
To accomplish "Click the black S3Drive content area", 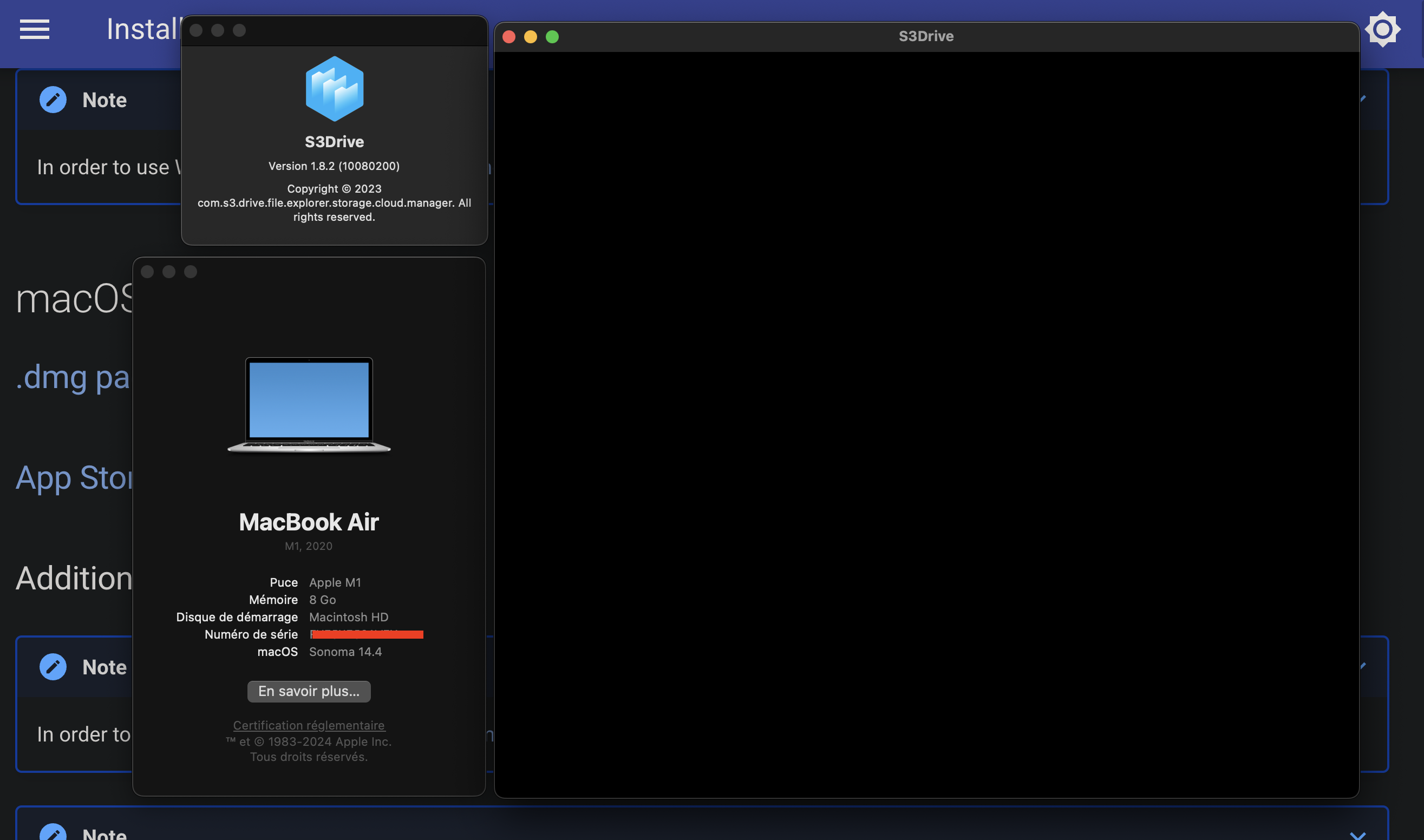I will pos(926,424).
